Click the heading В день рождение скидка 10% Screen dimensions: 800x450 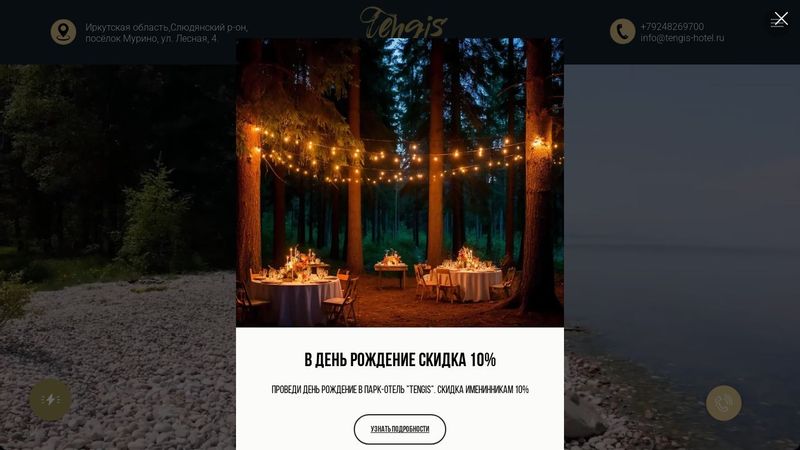point(399,360)
